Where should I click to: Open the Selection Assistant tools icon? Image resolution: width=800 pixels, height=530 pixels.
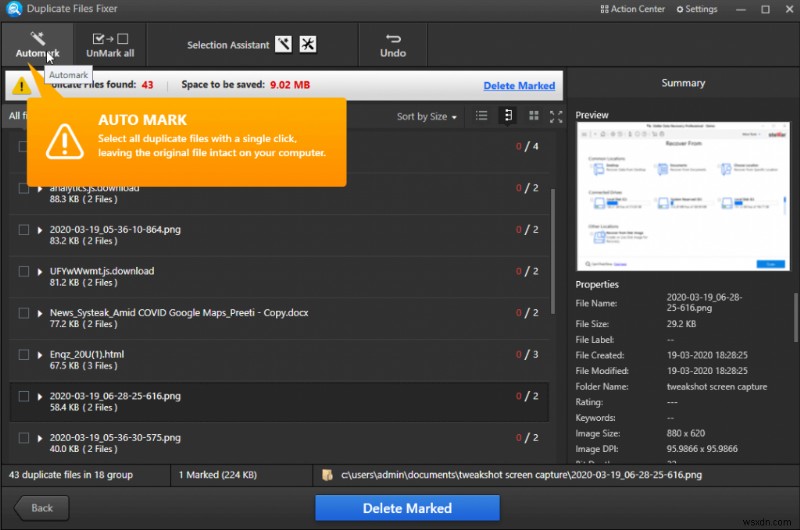point(308,44)
